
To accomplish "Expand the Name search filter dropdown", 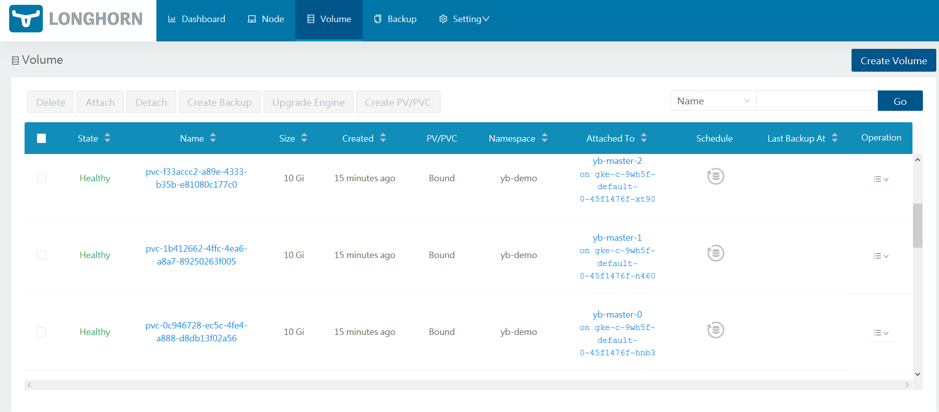I will point(713,101).
